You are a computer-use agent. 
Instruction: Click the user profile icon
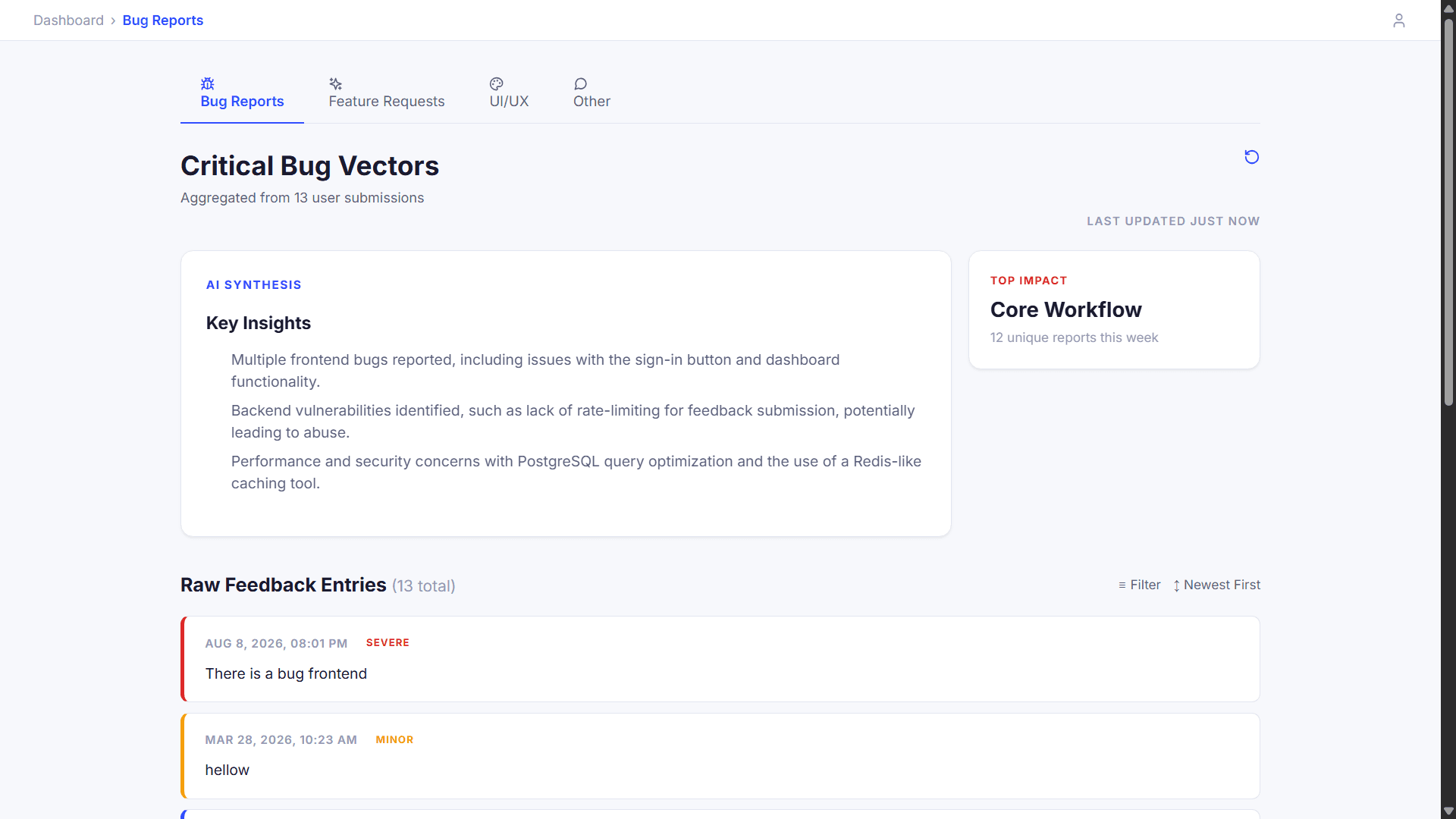coord(1399,20)
